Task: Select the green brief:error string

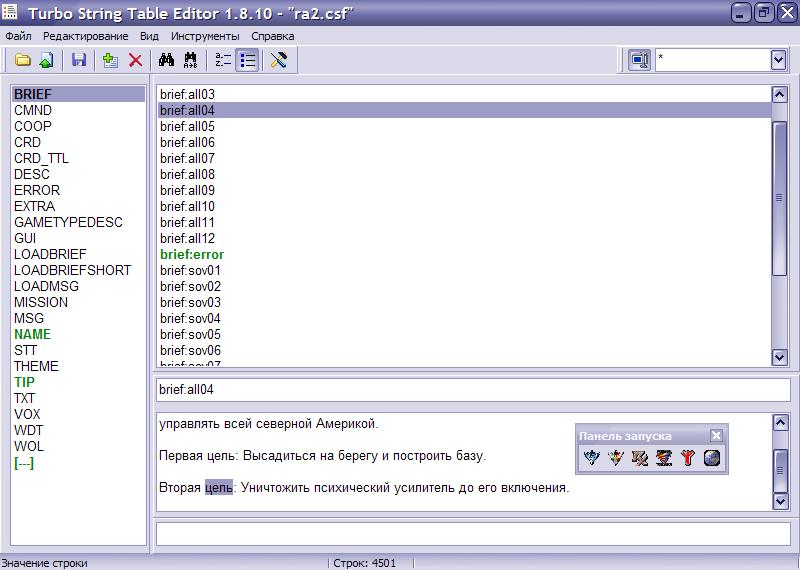Action: tap(464, 254)
